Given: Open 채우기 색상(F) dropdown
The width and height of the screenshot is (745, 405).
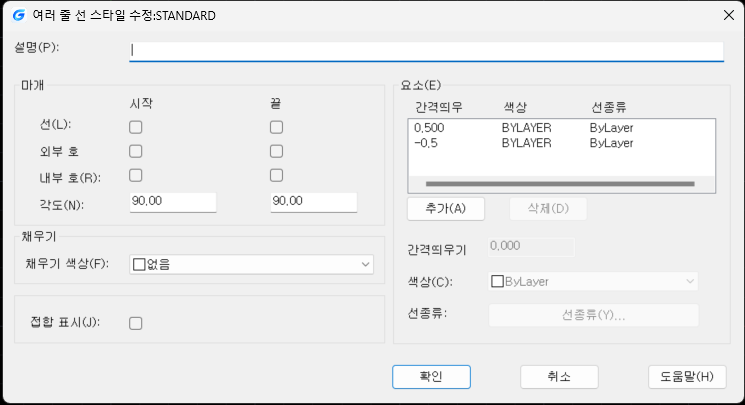Looking at the screenshot, I should click(x=251, y=264).
